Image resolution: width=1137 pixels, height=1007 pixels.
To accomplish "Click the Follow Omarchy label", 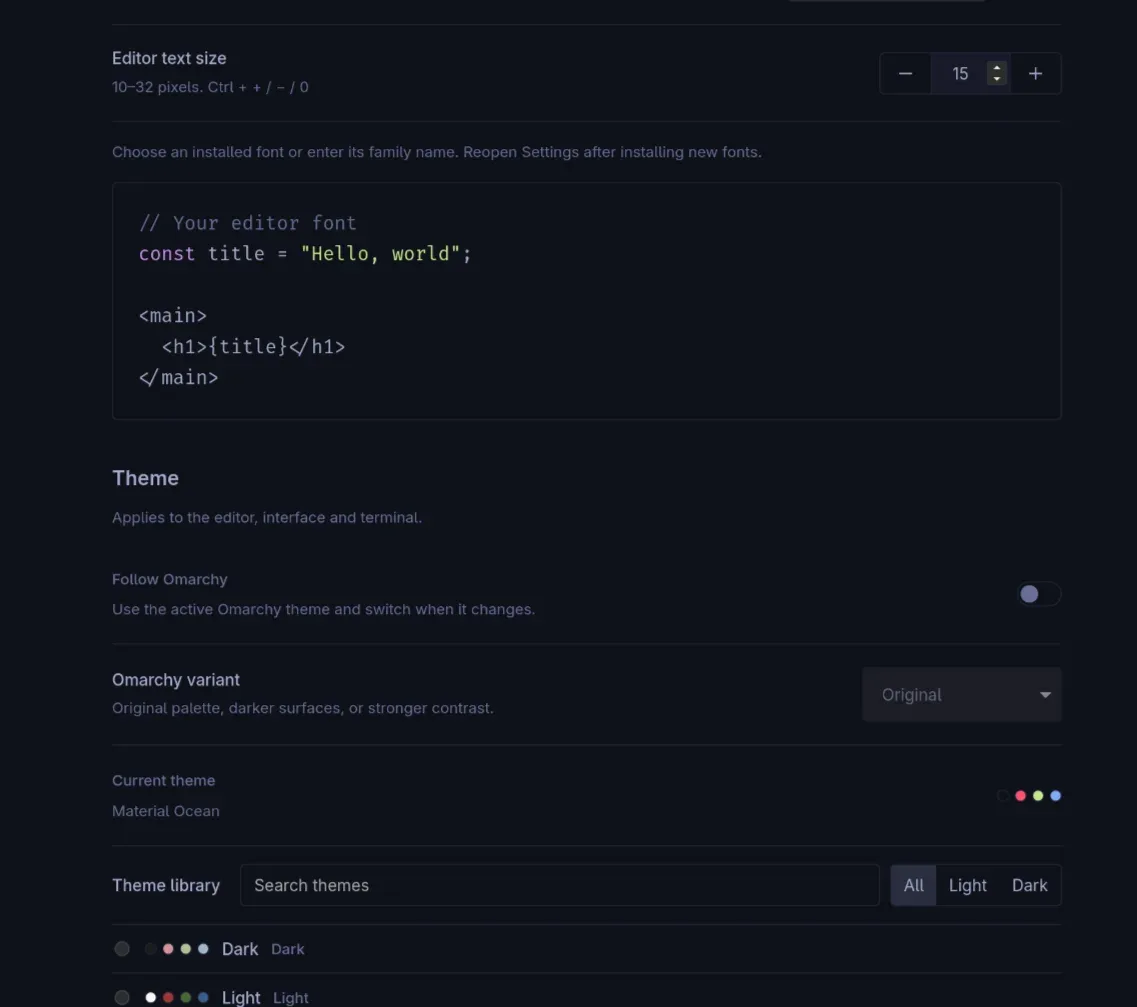I will click(x=170, y=579).
